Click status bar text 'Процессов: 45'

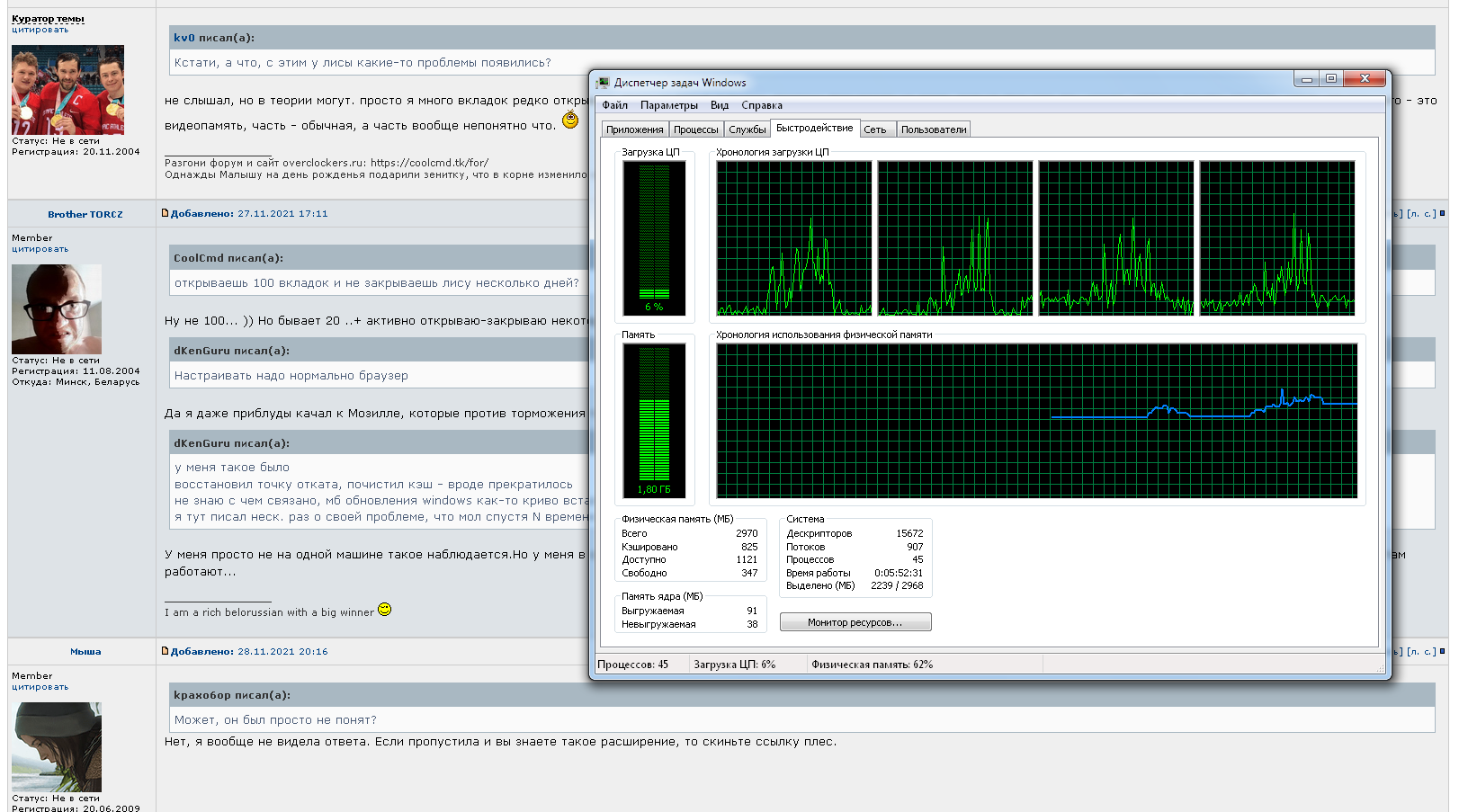pos(633,665)
